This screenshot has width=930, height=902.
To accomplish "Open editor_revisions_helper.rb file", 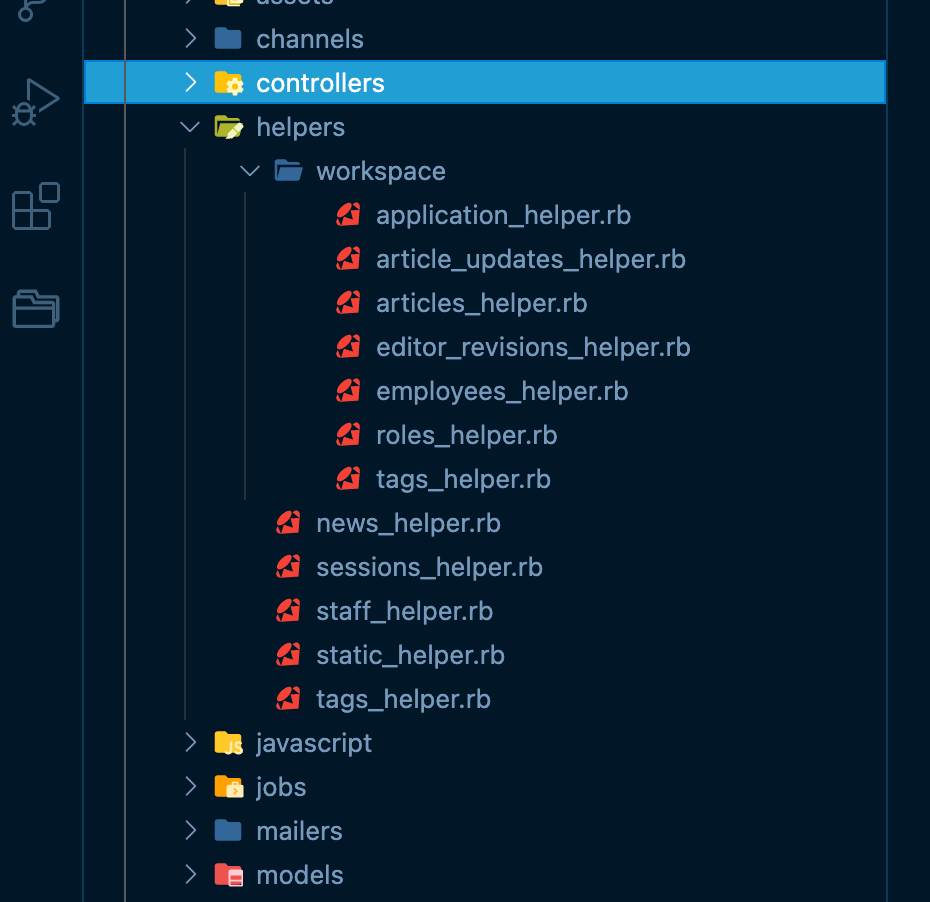I will click(533, 347).
